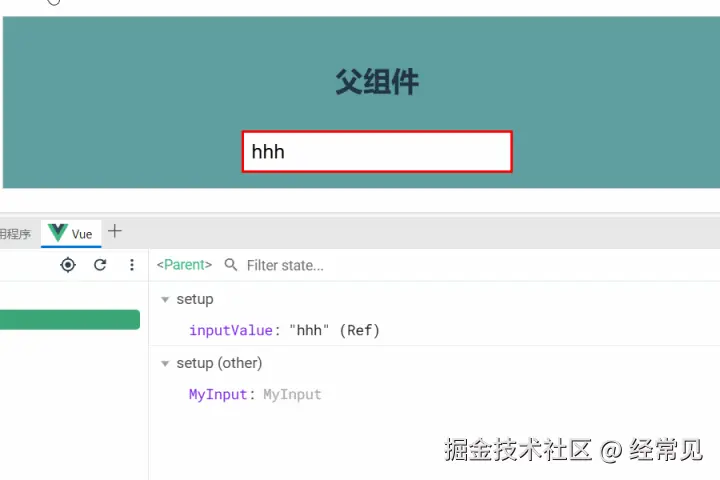This screenshot has height=480, width=720.
Task: Collapse the setup (other) section arrow
Action: (165, 364)
